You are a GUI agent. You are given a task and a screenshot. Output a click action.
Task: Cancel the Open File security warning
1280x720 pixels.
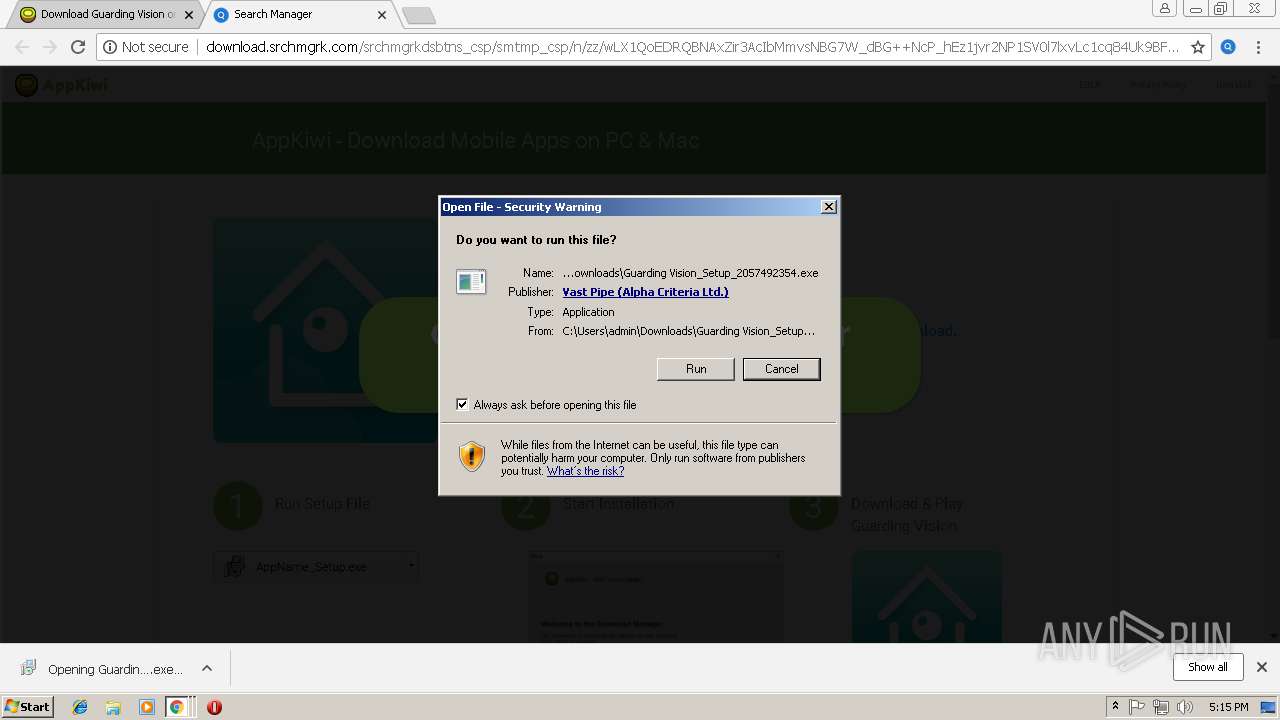click(781, 369)
